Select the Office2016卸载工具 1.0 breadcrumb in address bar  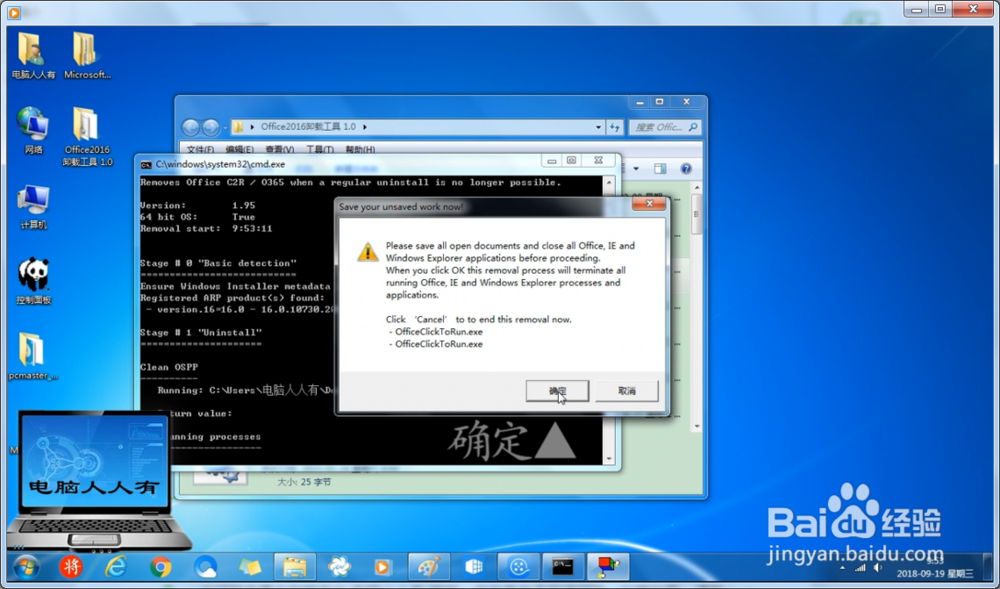pyautogui.click(x=308, y=127)
